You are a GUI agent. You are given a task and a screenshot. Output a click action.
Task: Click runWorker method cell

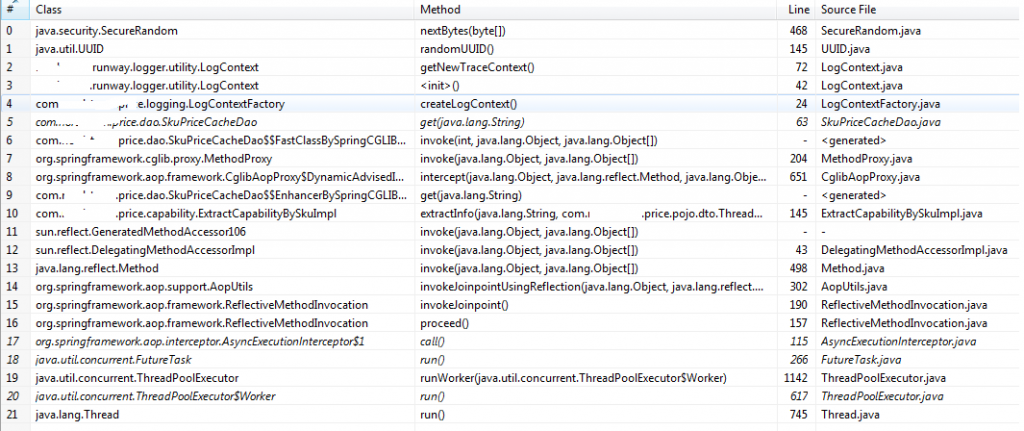click(573, 378)
